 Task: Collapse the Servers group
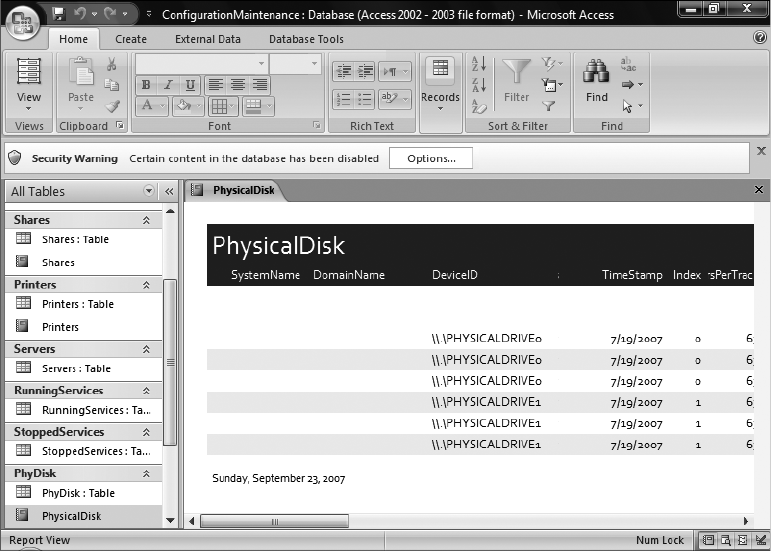pyautogui.click(x=146, y=349)
